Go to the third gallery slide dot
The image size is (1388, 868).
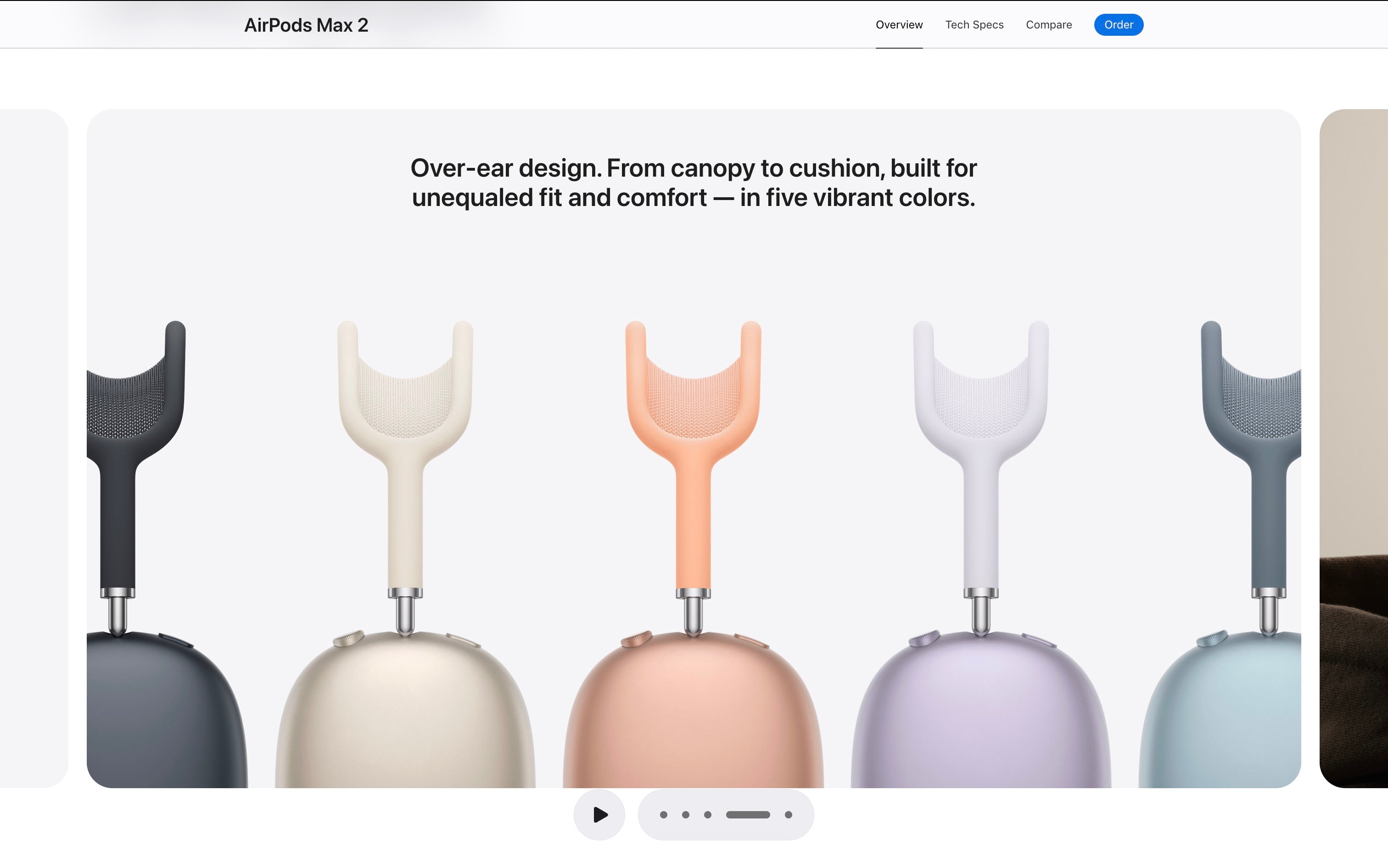coord(707,815)
